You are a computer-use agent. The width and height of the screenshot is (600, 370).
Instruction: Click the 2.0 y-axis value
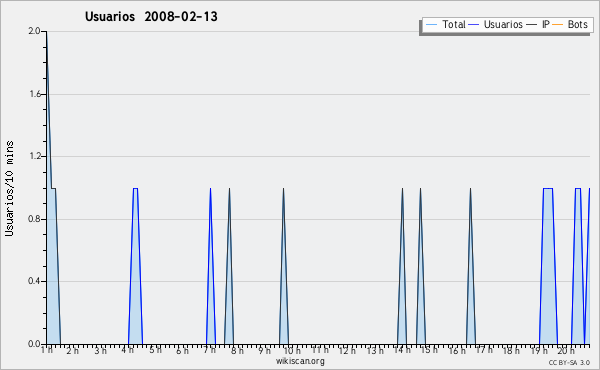(x=34, y=31)
